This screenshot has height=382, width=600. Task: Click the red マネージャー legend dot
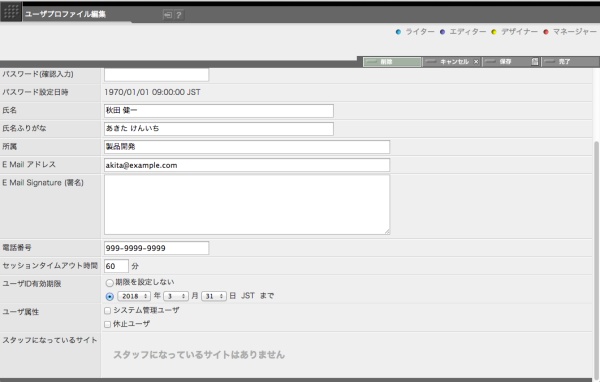[x=546, y=32]
